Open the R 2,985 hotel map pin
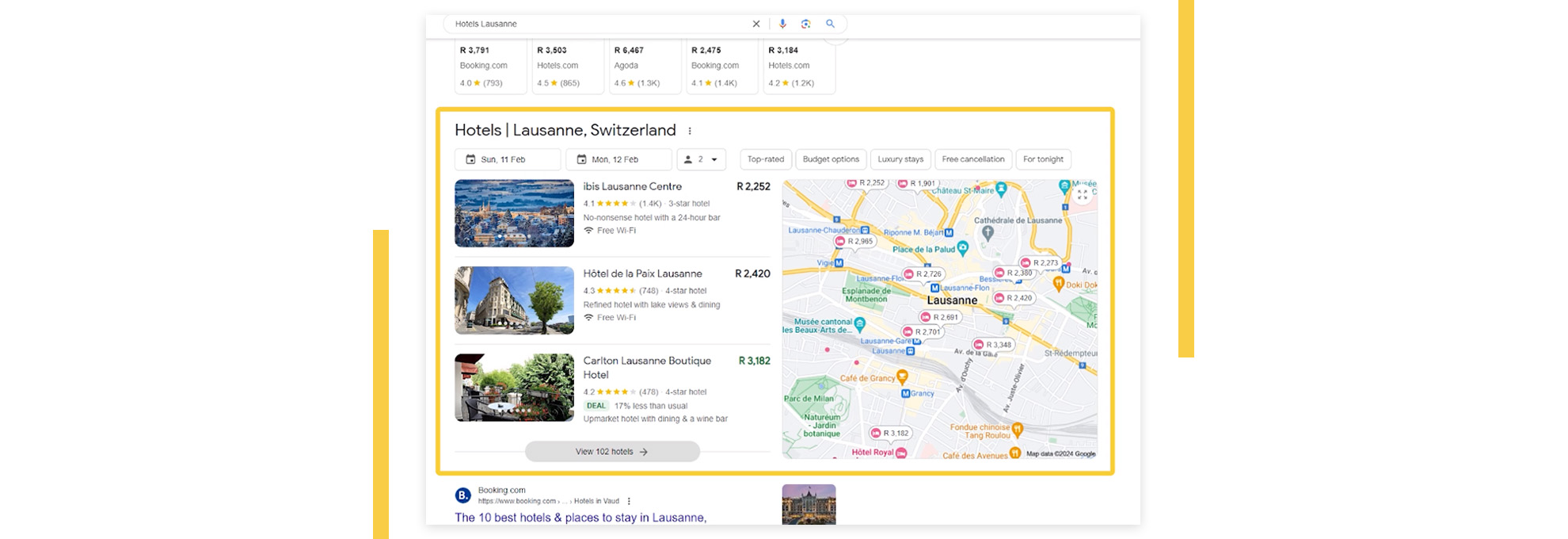Screen dimensions: 1568x539 (x=854, y=241)
